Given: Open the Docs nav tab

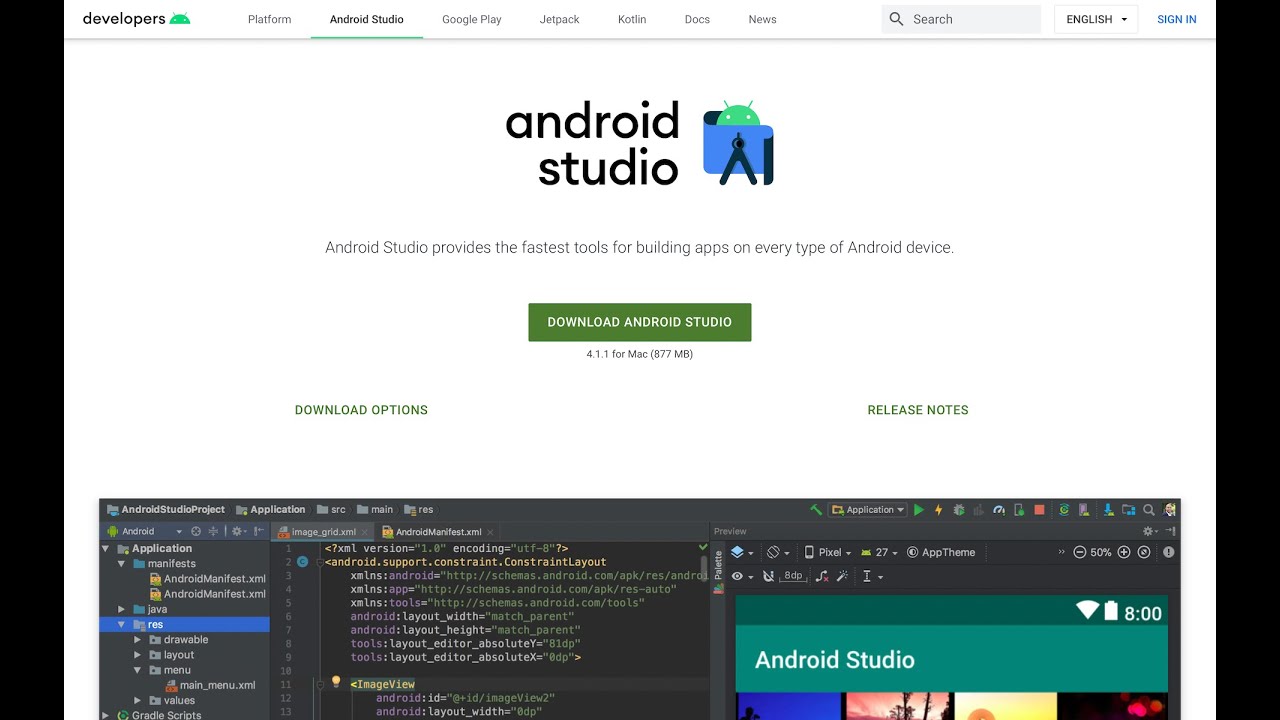Looking at the screenshot, I should 697,19.
